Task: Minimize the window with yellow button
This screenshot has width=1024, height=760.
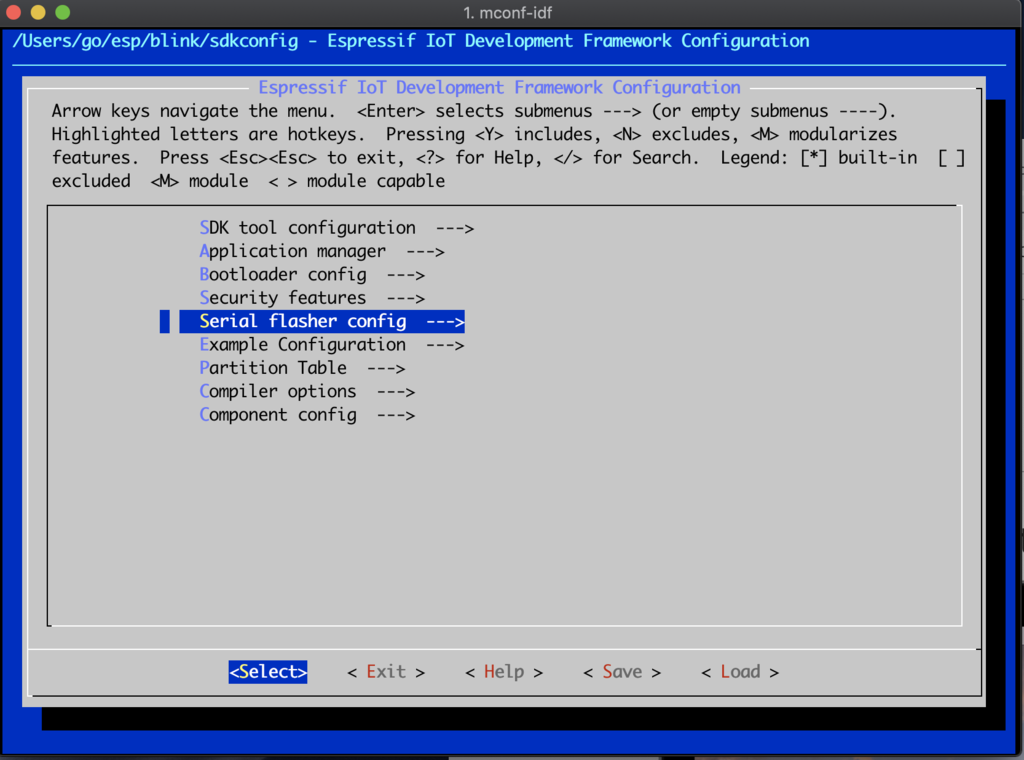Action: point(38,12)
